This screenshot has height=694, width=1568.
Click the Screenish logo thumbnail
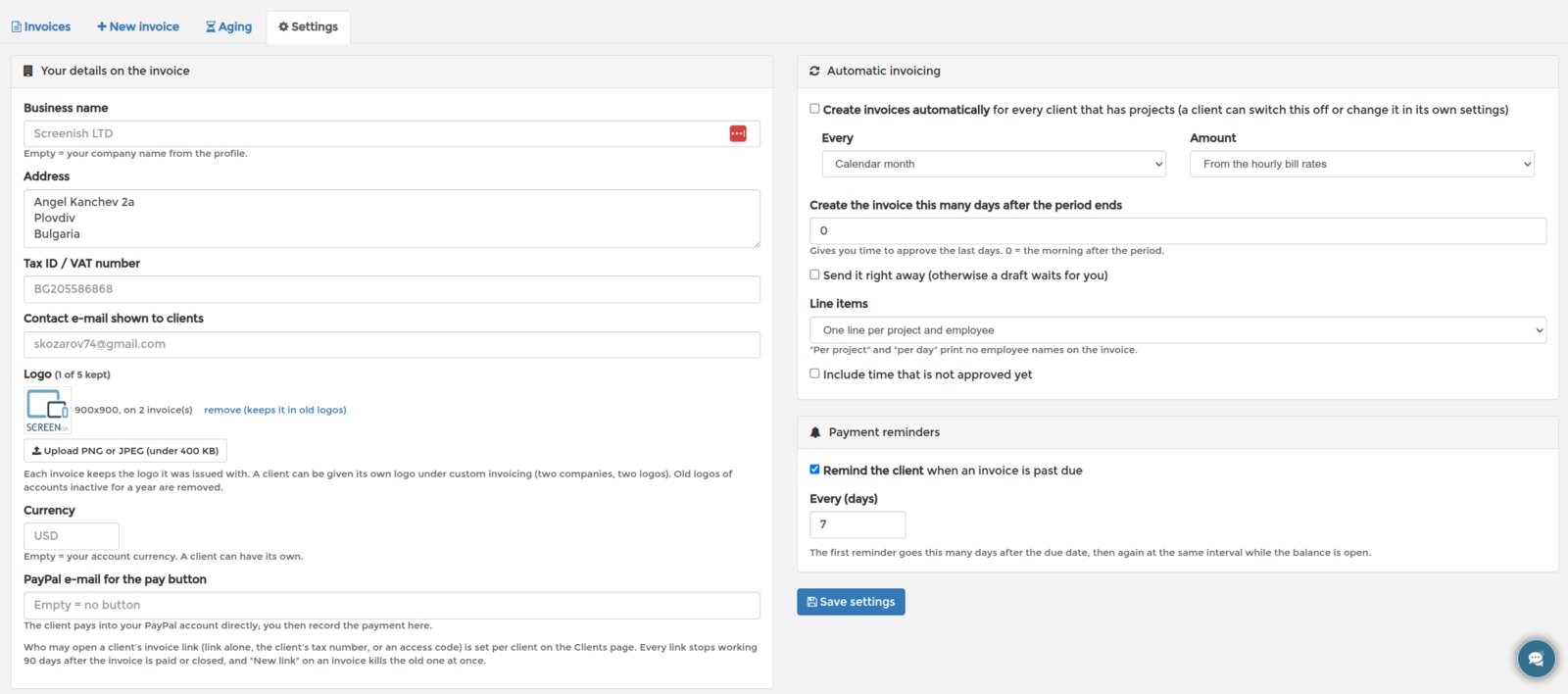[x=47, y=411]
